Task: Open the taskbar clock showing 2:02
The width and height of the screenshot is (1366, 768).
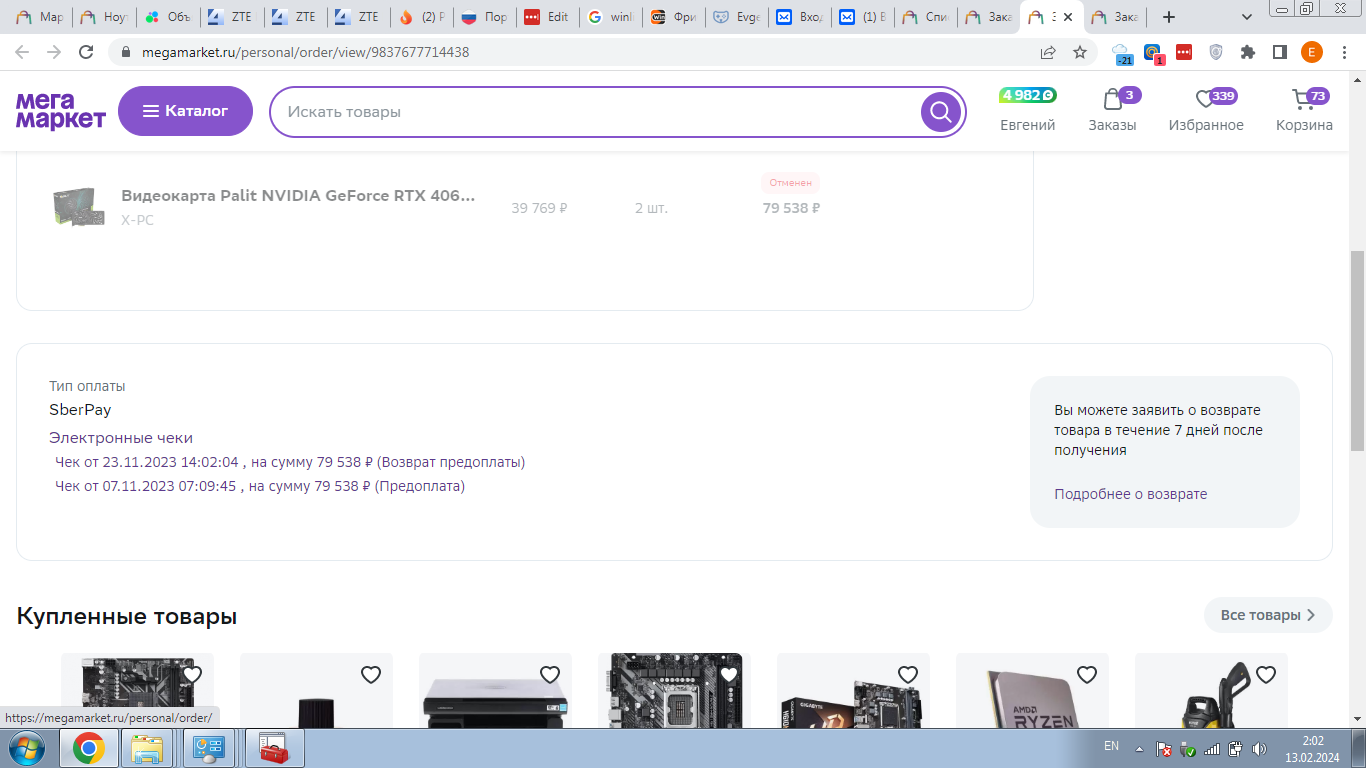Action: [1313, 748]
